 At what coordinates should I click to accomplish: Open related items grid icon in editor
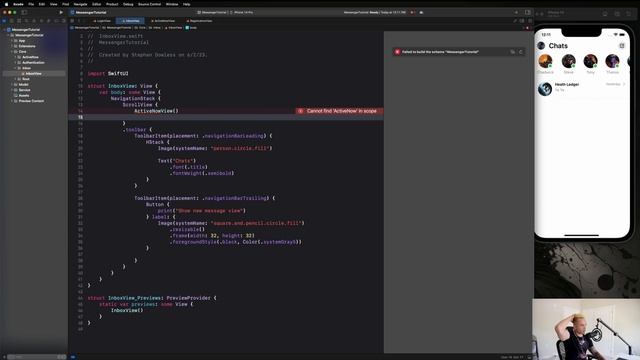(x=72, y=20)
